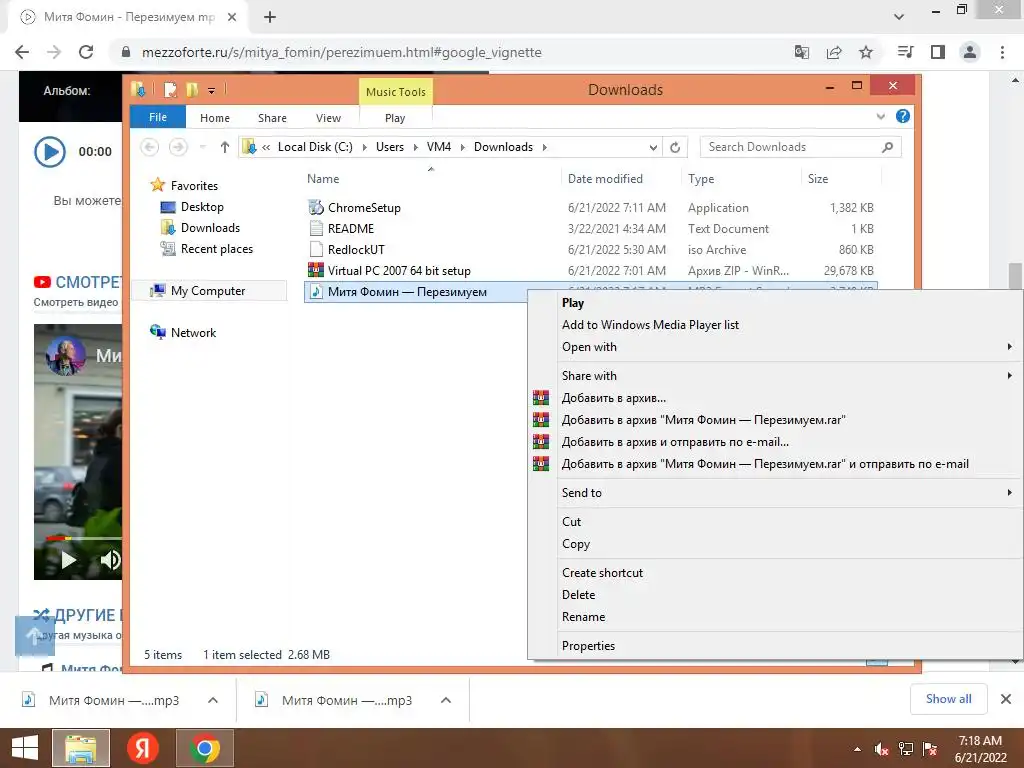Click the Chrome back arrow
The image size is (1024, 768).
[x=22, y=52]
